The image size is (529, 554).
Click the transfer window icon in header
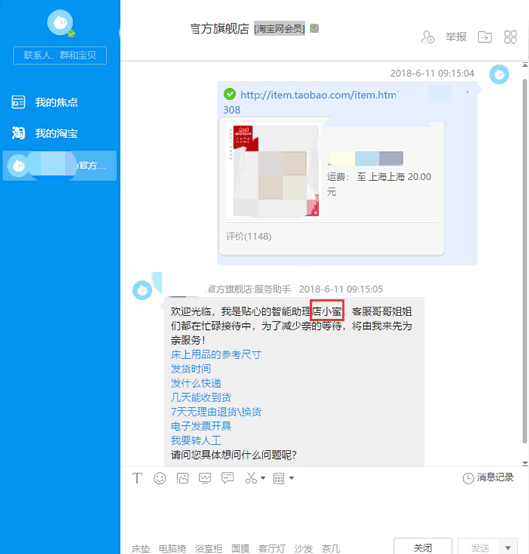point(485,37)
